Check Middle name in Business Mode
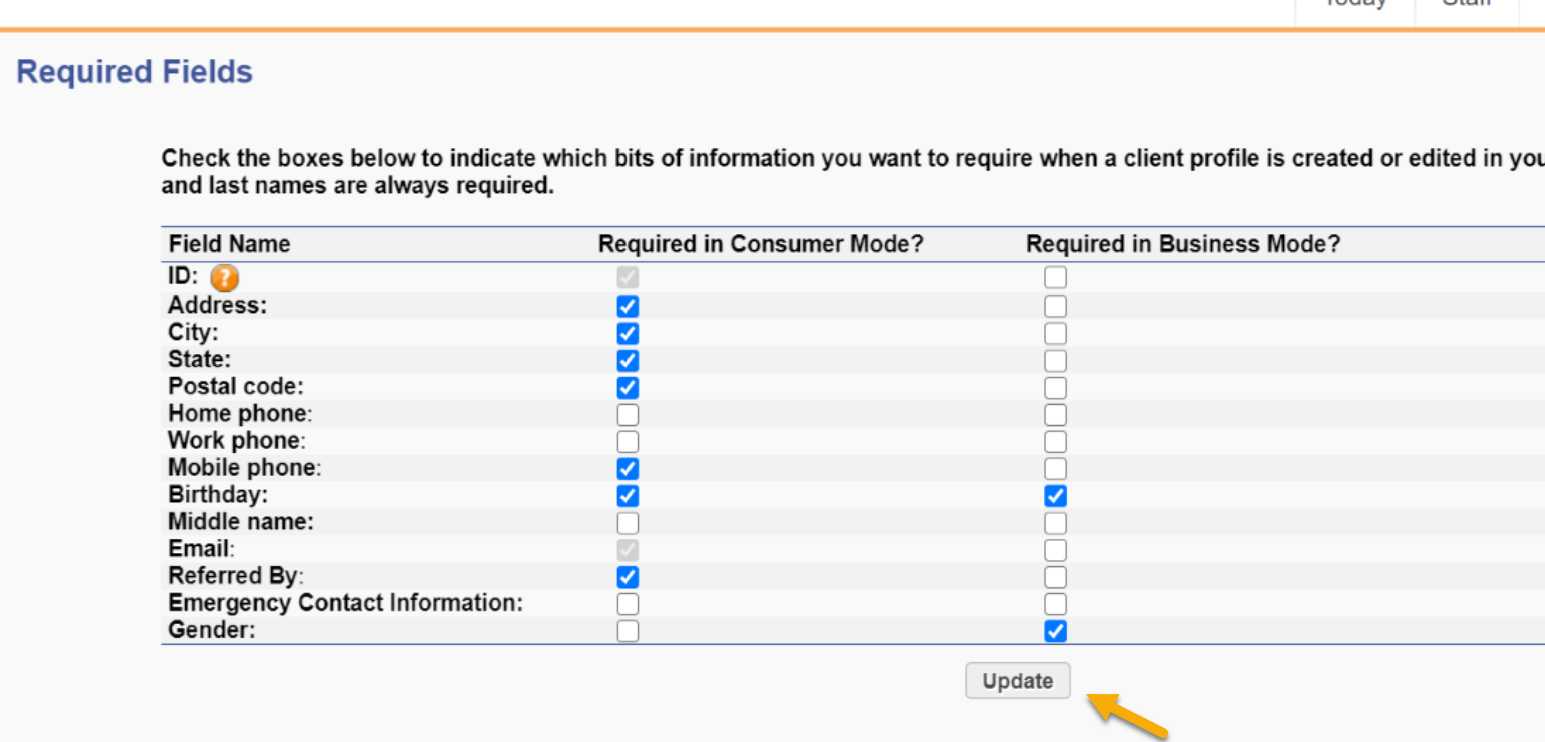Screen dimensions: 1545x742 pos(1055,523)
